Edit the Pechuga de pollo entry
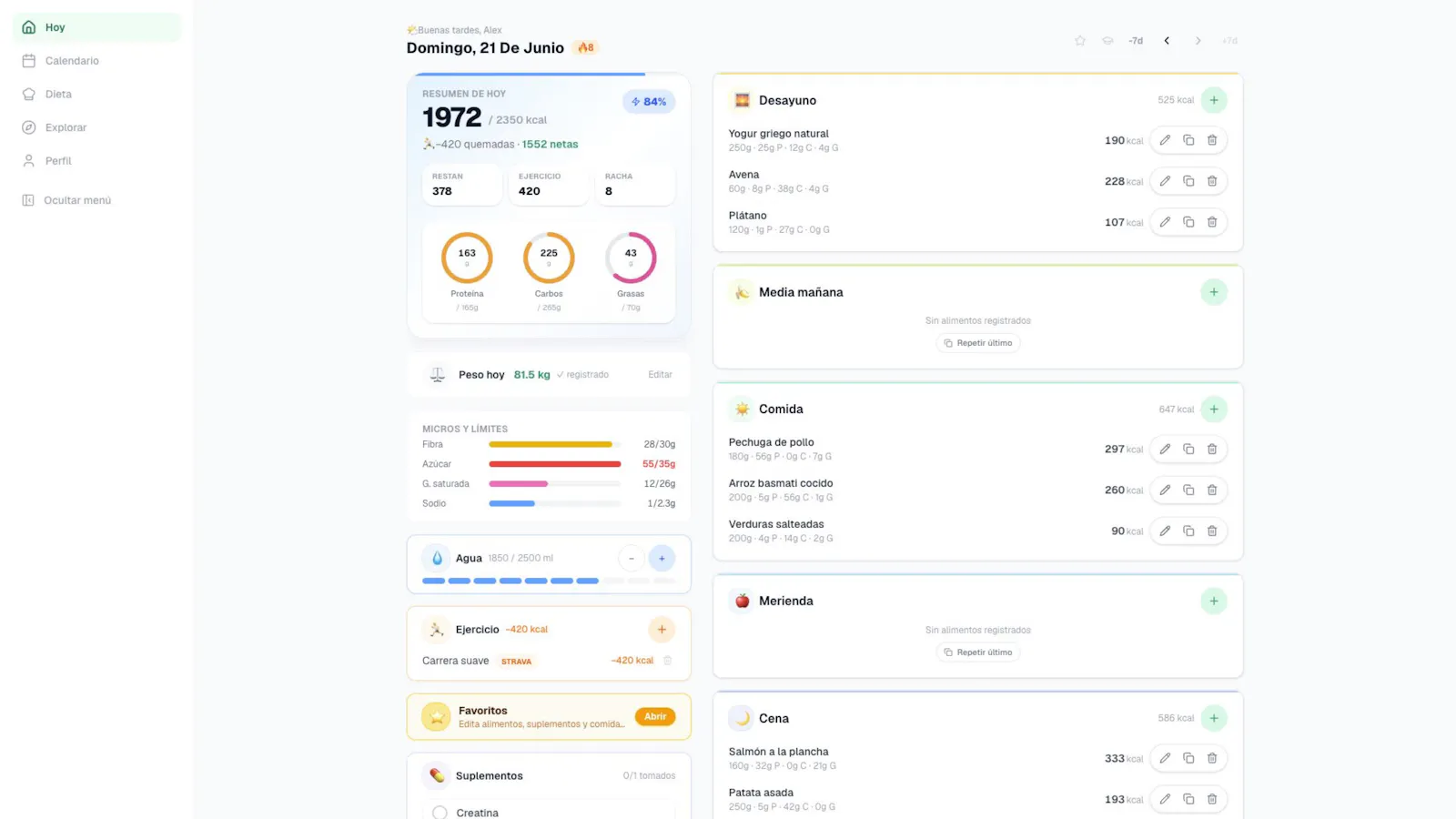This screenshot has height=819, width=1456. [1165, 450]
